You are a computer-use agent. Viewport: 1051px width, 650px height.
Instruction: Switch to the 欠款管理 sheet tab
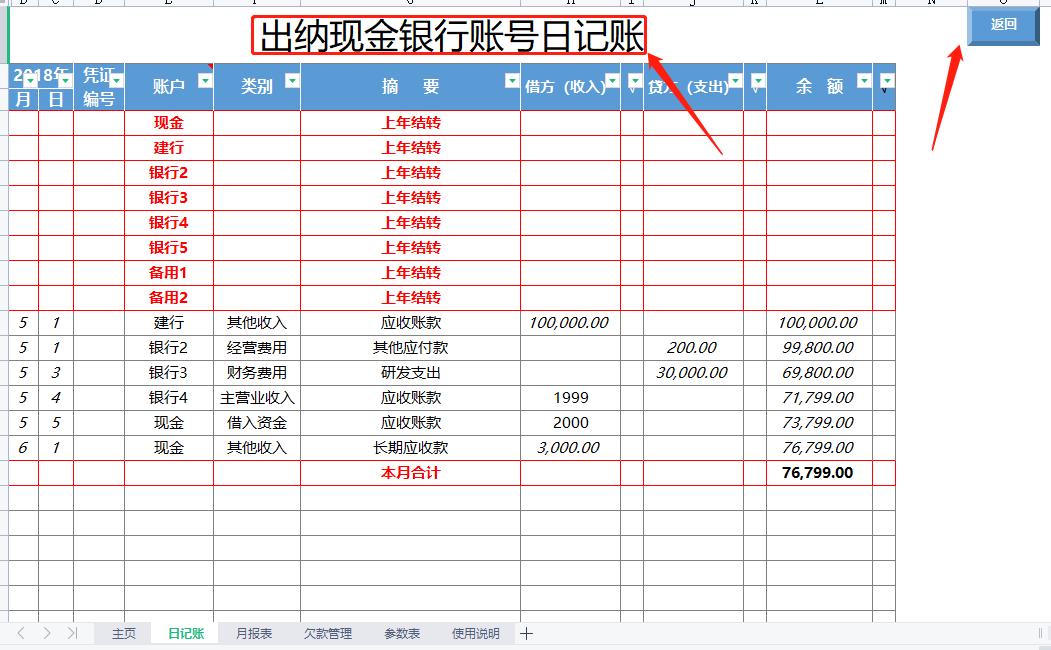pos(327,632)
